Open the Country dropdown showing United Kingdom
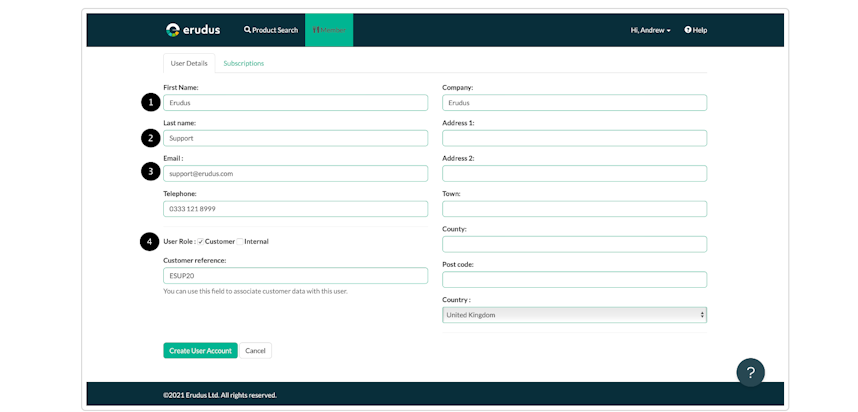 click(x=575, y=315)
